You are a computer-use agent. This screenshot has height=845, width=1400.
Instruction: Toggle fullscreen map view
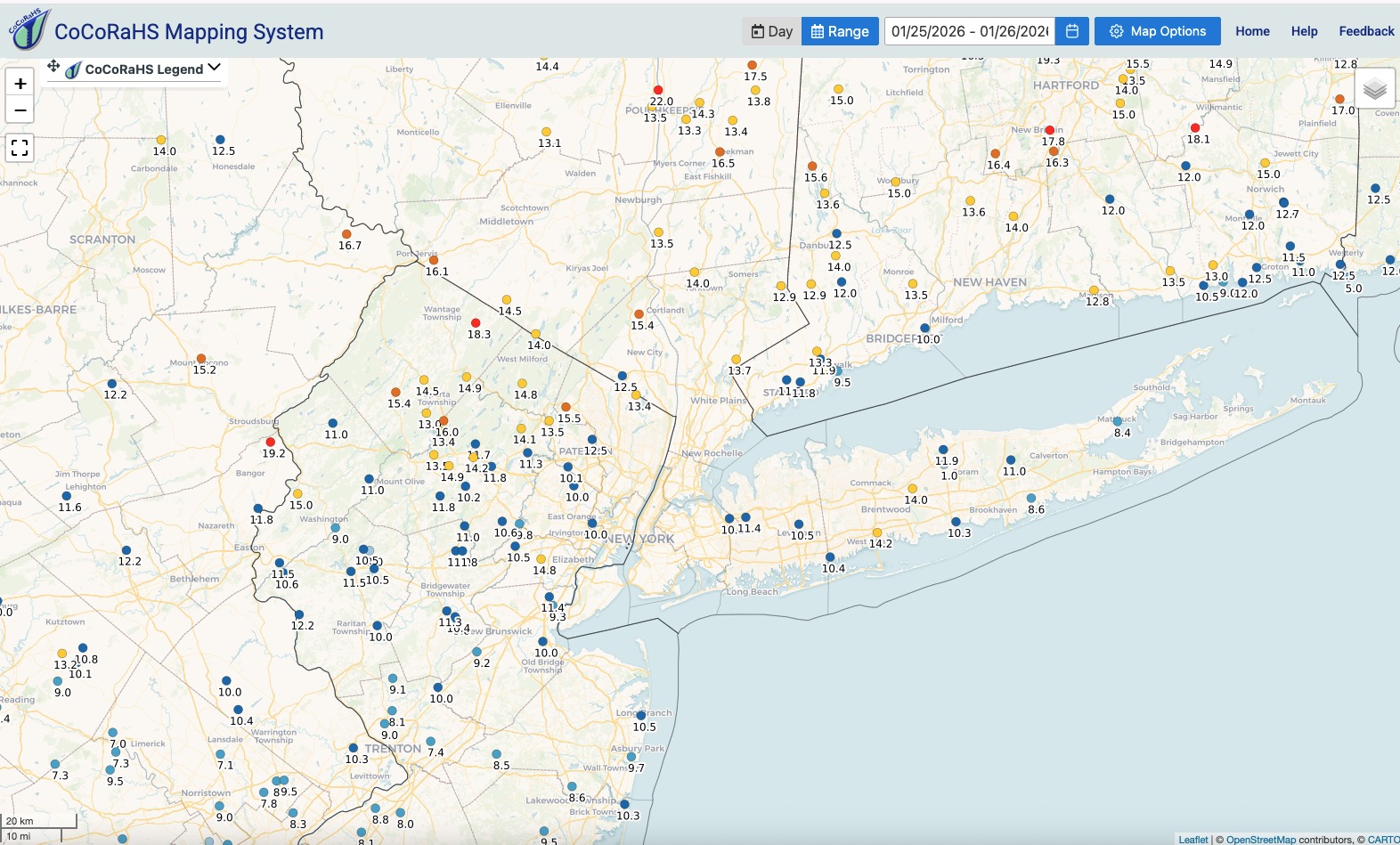(20, 148)
